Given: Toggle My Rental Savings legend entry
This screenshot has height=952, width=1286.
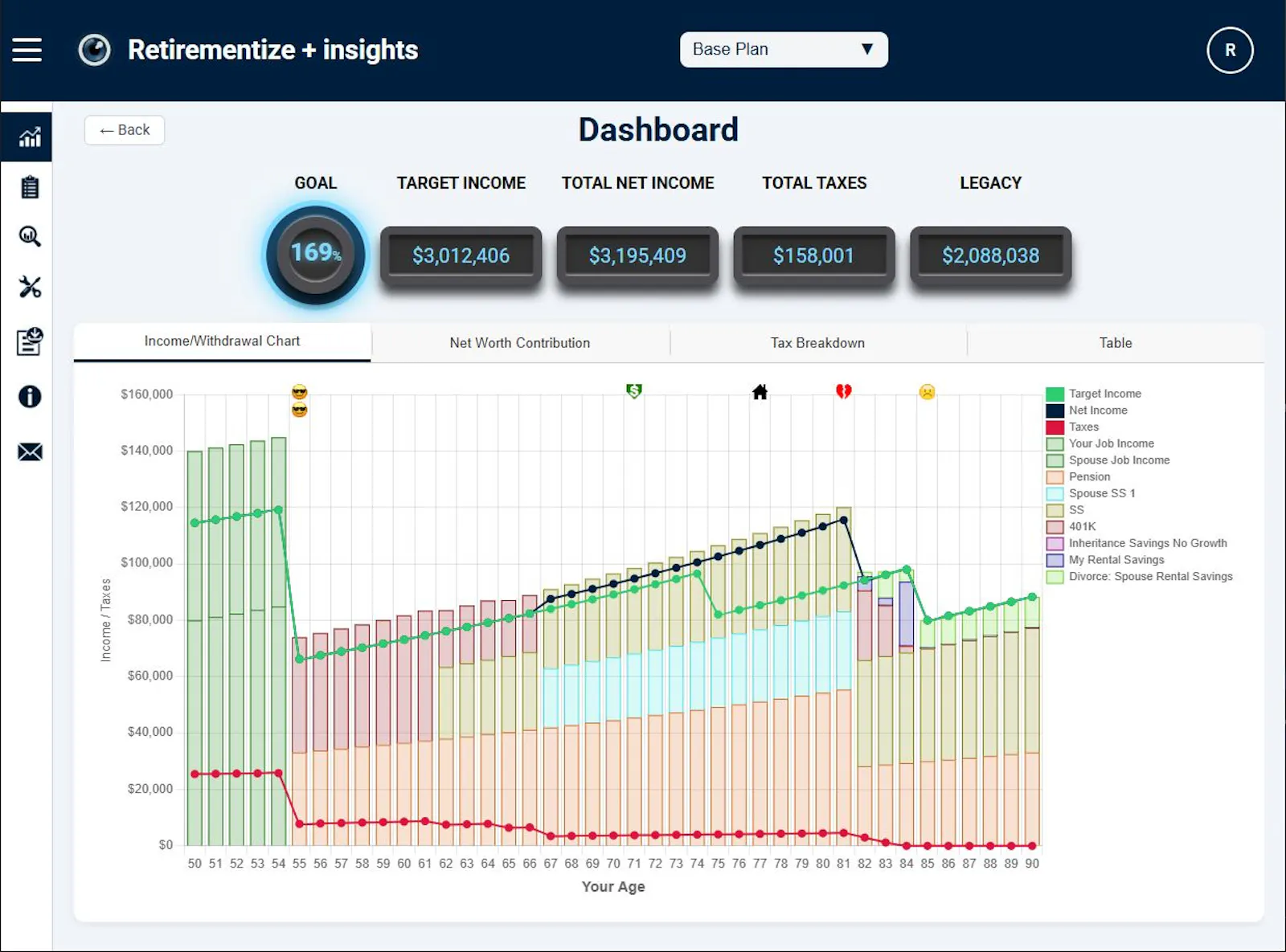Looking at the screenshot, I should coord(1105,560).
